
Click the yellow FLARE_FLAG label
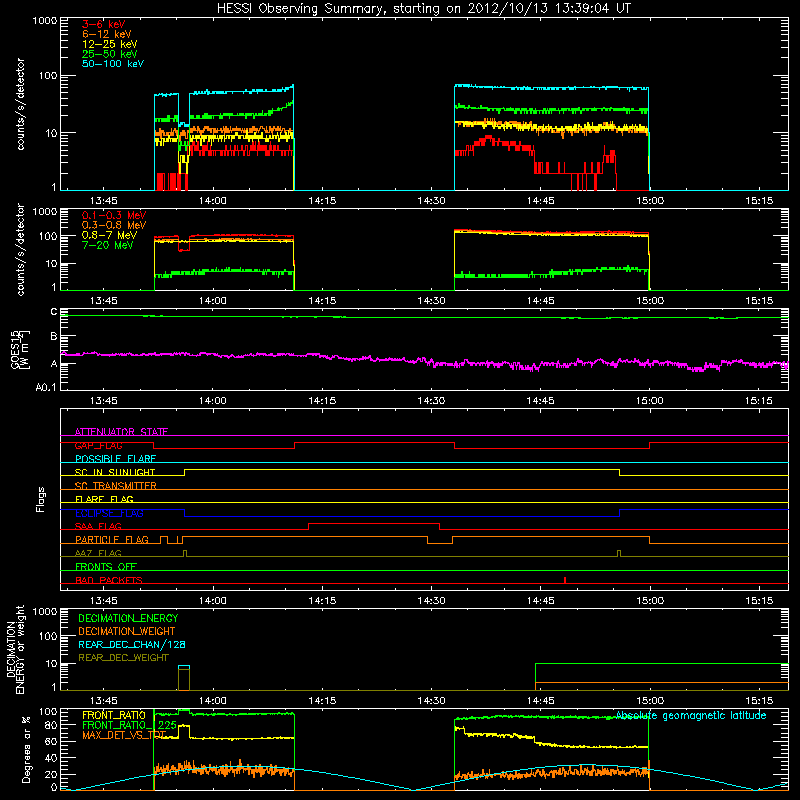[x=104, y=499]
